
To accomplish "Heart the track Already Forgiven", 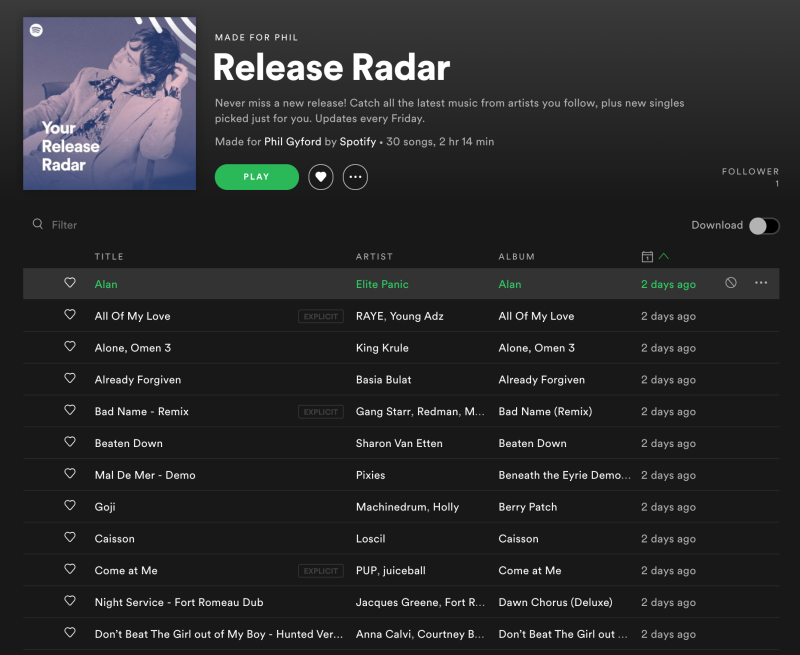I will pos(70,378).
